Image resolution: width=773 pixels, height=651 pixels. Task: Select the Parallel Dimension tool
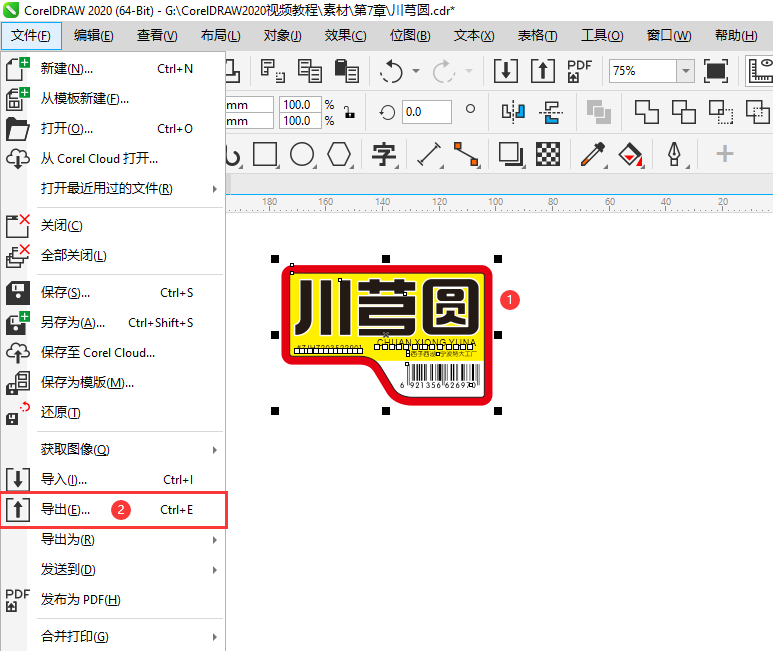(429, 155)
